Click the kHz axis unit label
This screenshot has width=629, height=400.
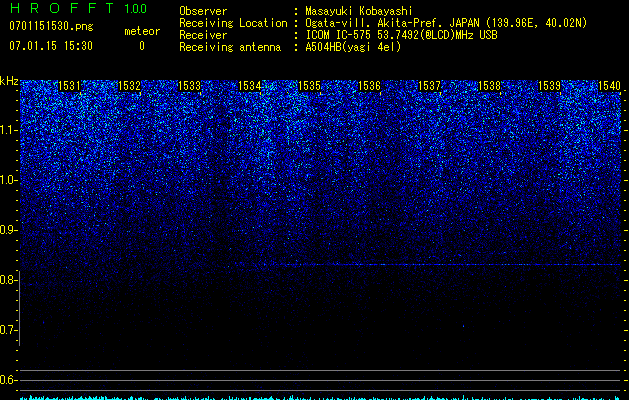(x=9, y=81)
